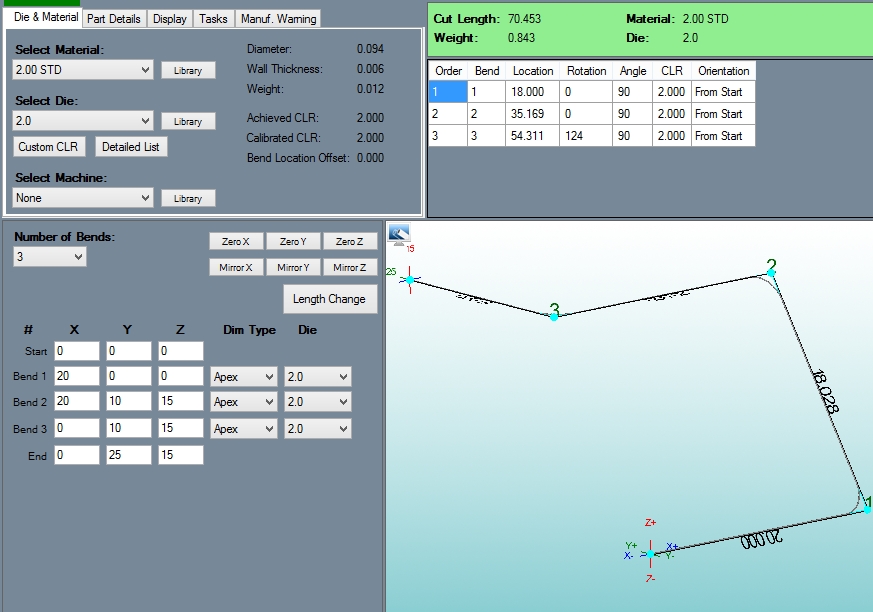Click the End X input field
The width and height of the screenshot is (873, 612).
pyautogui.click(x=77, y=455)
